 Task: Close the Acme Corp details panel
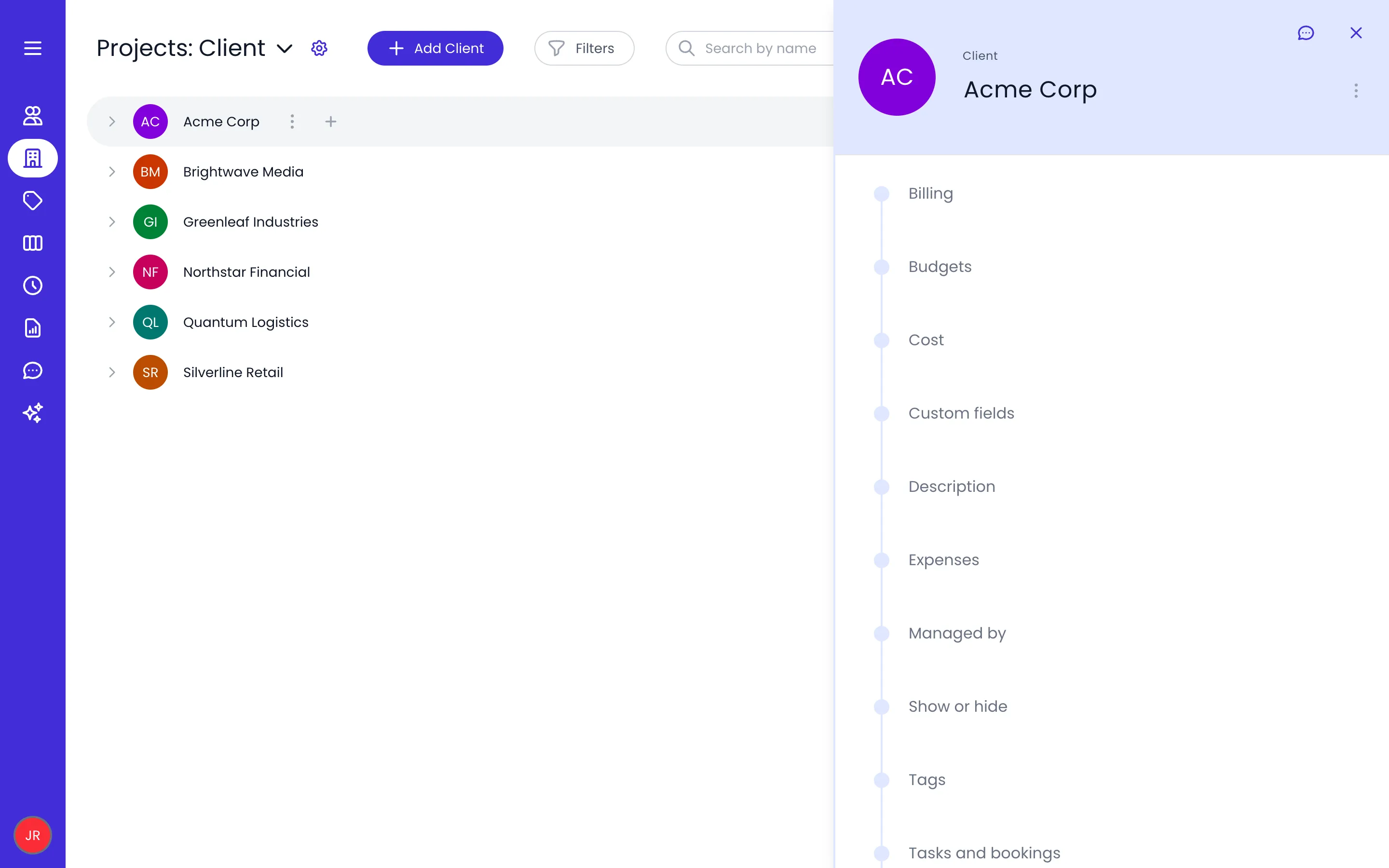(1356, 33)
